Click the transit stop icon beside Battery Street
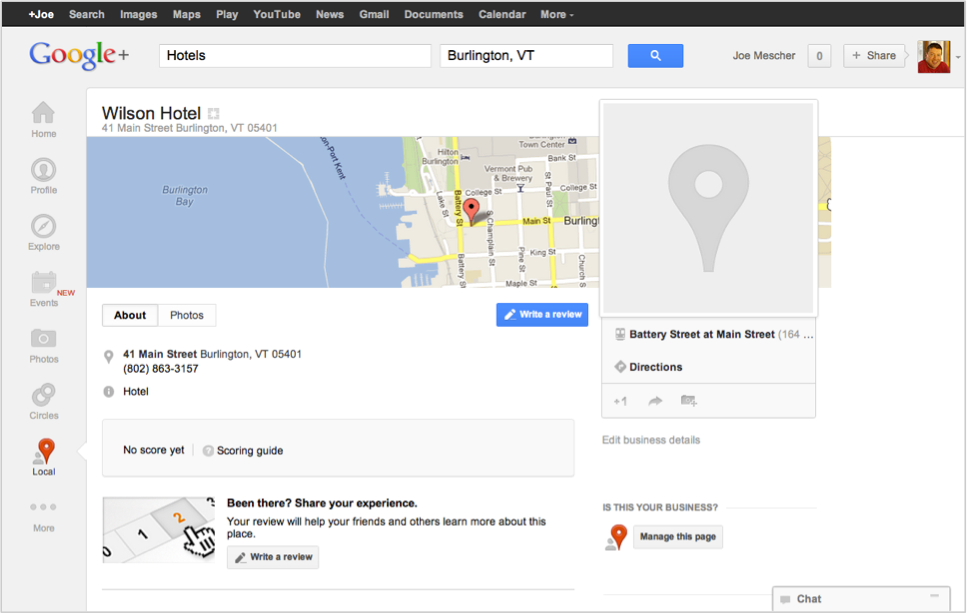 point(620,334)
